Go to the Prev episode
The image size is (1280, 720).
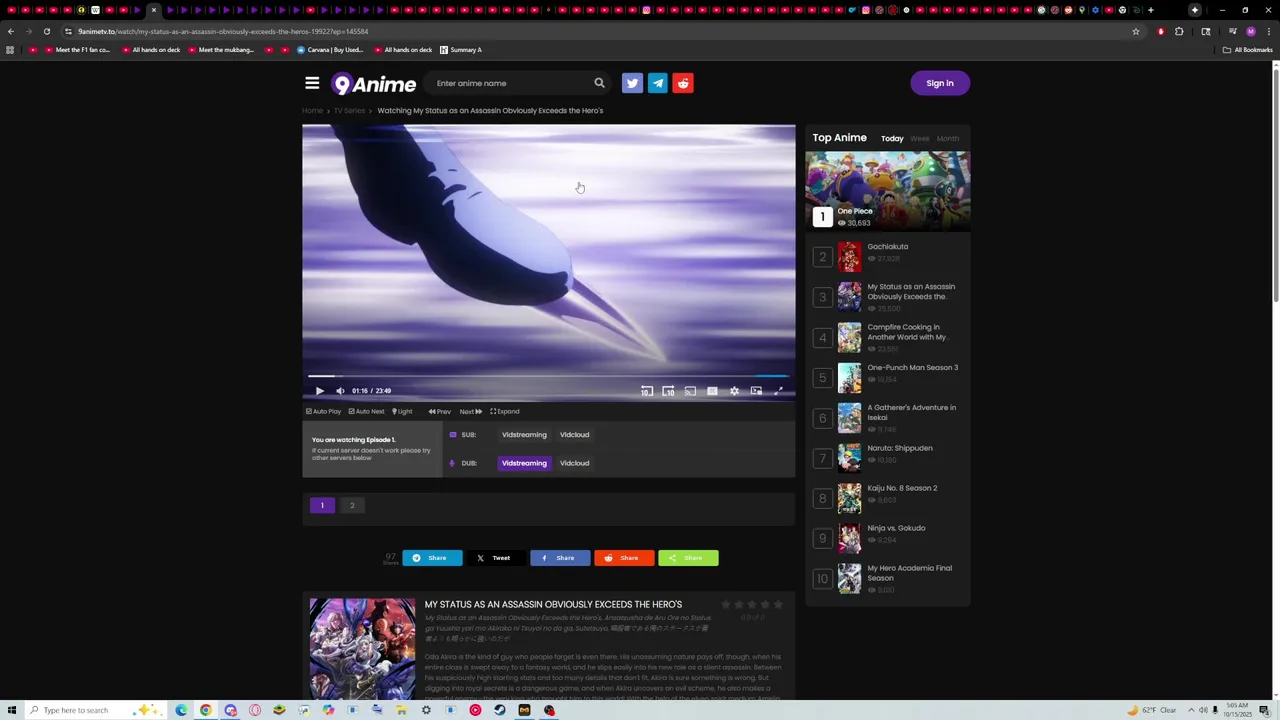pyautogui.click(x=439, y=411)
